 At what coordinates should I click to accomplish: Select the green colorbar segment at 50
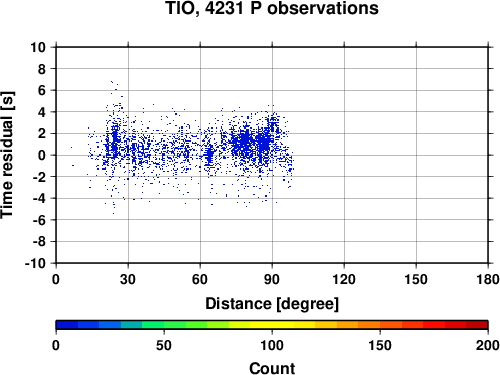tap(164, 325)
